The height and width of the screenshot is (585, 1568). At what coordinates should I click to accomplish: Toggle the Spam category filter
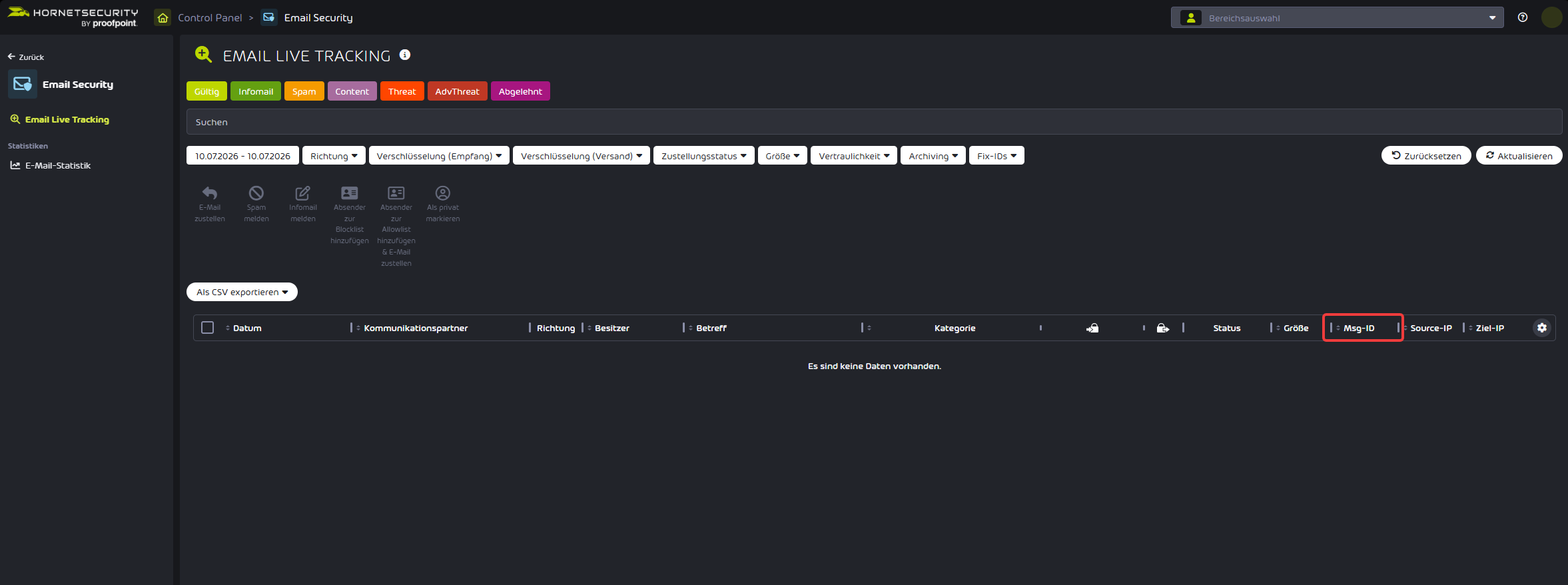pos(304,91)
